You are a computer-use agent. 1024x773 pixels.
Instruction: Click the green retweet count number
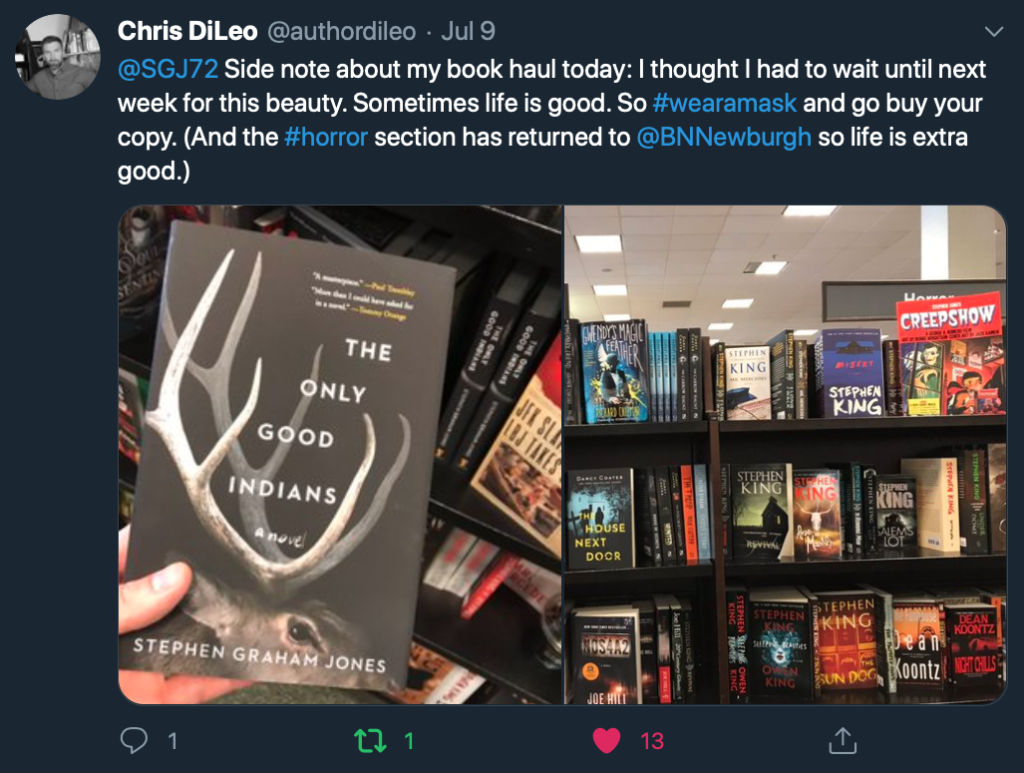[x=409, y=741]
